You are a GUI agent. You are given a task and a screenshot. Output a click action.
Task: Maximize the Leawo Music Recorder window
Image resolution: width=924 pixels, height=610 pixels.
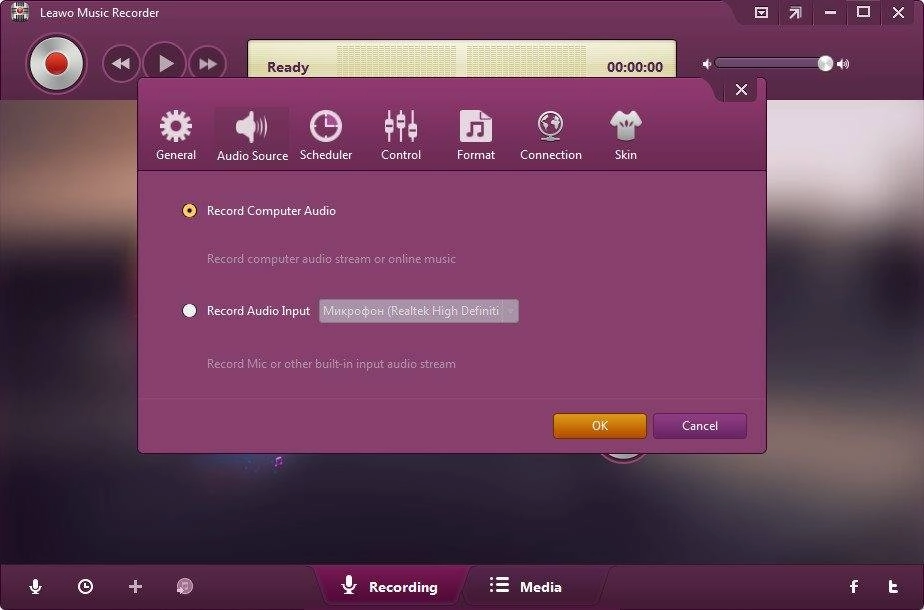pyautogui.click(x=864, y=12)
